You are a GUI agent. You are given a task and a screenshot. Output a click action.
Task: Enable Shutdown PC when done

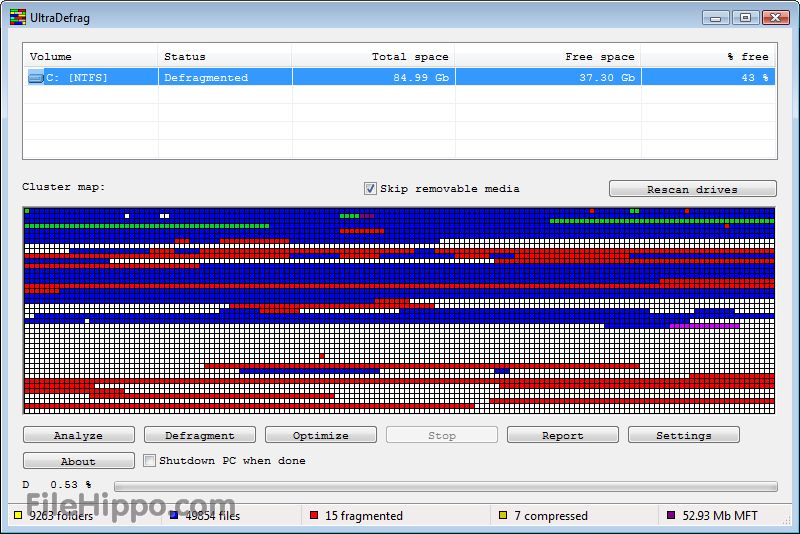[149, 461]
